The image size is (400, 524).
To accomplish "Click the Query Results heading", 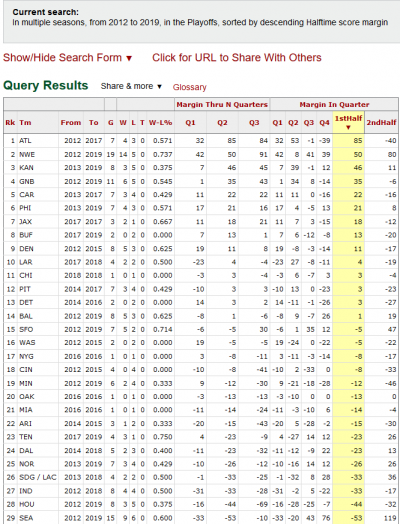I will coord(46,86).
